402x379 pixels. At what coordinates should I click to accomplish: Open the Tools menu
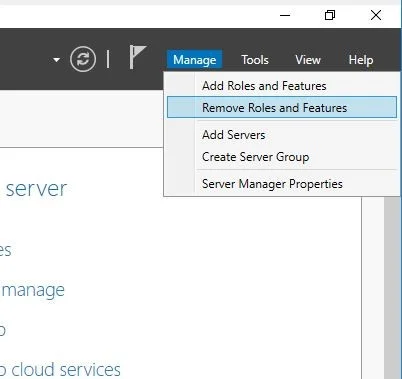click(x=255, y=60)
